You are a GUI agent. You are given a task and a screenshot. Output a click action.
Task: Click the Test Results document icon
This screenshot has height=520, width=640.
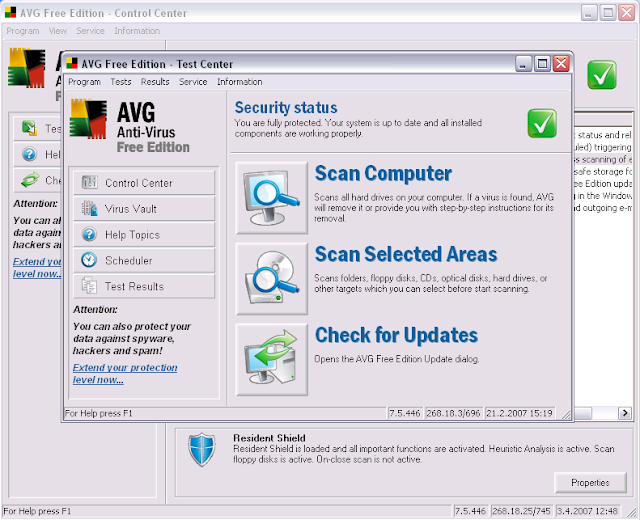tap(89, 286)
